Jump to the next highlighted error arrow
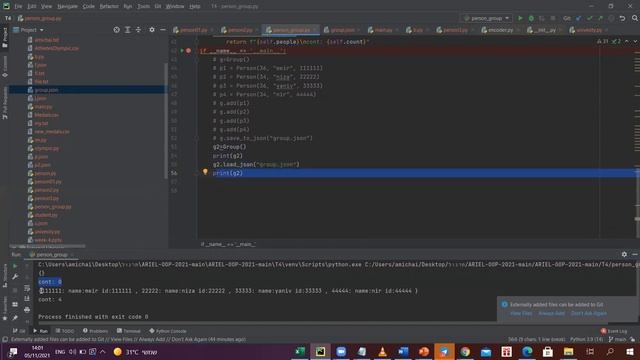The width and height of the screenshot is (640, 360). coord(635,41)
